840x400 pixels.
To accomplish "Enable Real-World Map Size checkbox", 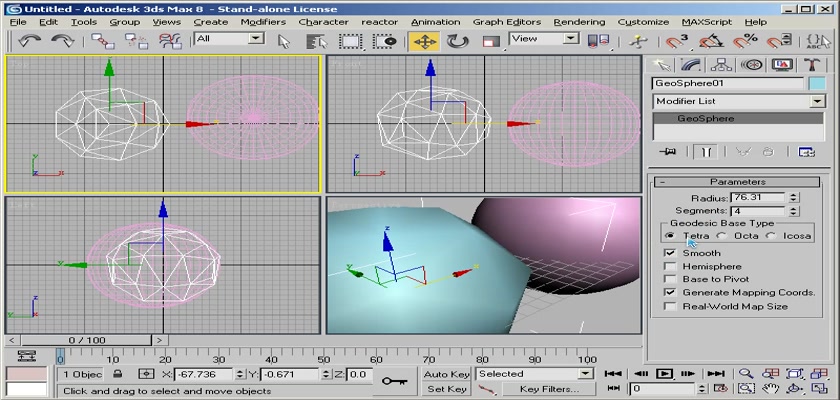I will pos(670,306).
